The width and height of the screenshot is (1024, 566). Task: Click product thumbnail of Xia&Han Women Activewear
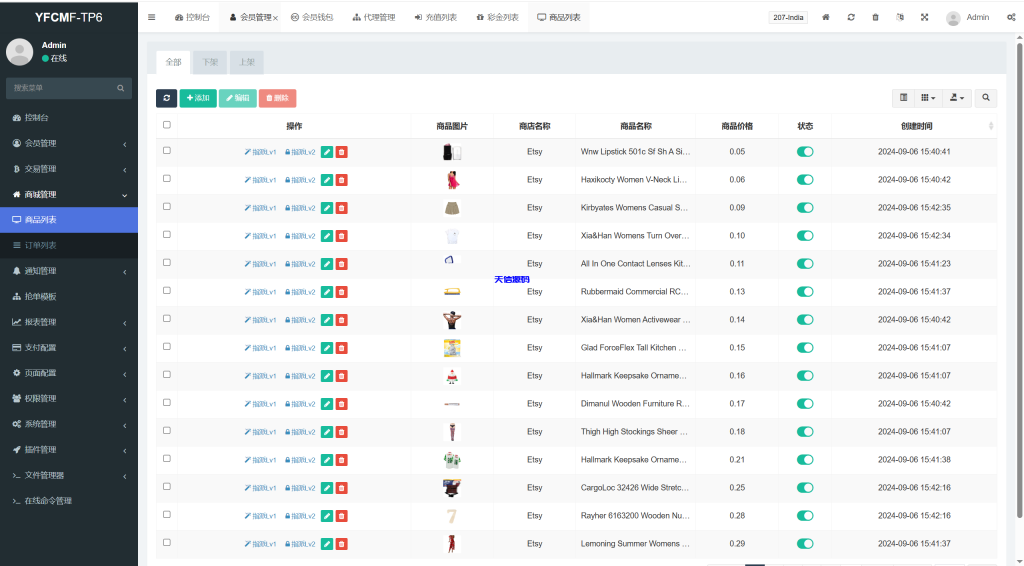click(x=451, y=320)
